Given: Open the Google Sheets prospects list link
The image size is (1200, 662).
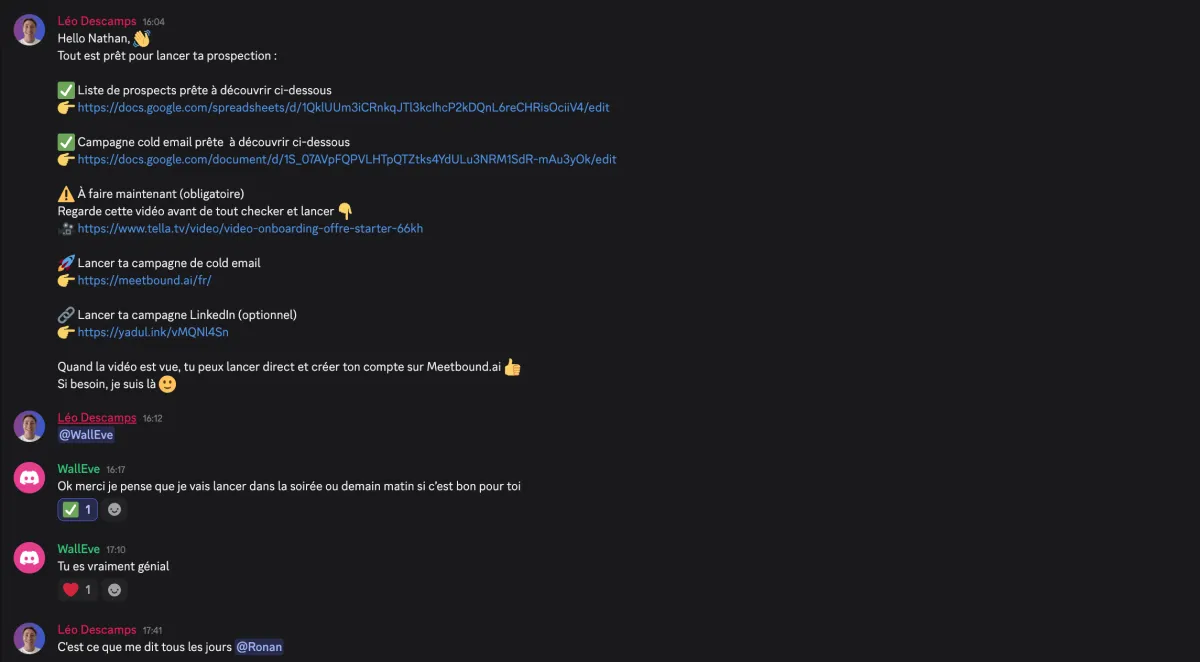Looking at the screenshot, I should [x=343, y=107].
